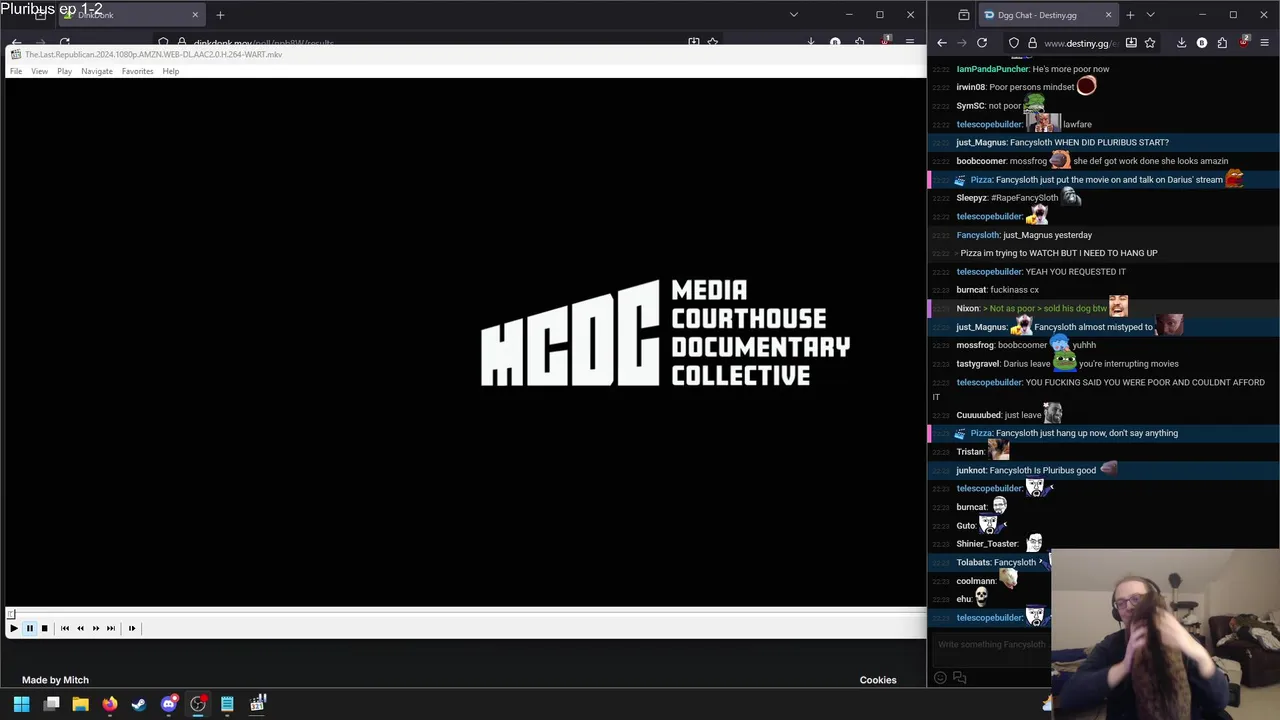Screen dimensions: 1280x720
Task: Click username mossfrog in chat
Action: coord(975,345)
